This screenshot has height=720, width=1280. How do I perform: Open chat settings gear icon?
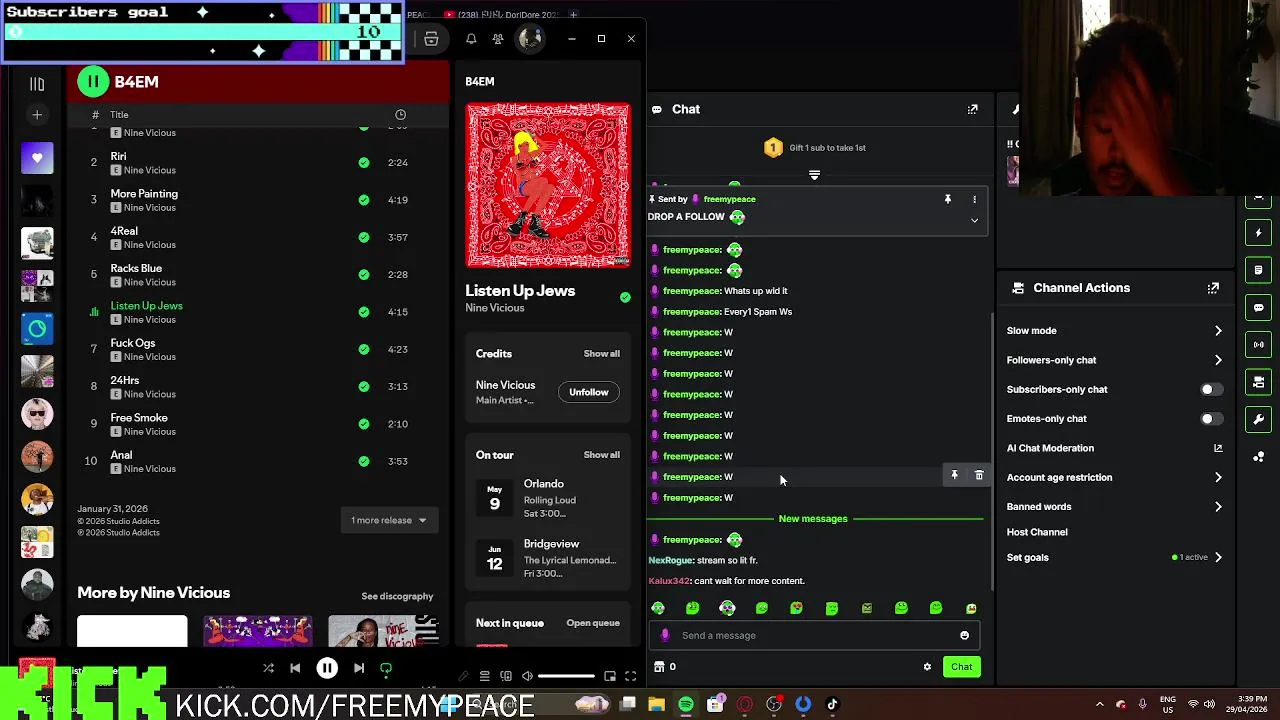pyautogui.click(x=927, y=667)
